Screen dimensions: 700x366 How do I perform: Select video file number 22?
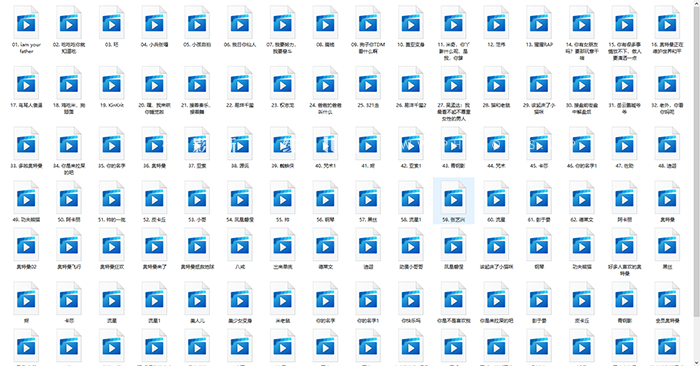pyautogui.click(x=240, y=87)
